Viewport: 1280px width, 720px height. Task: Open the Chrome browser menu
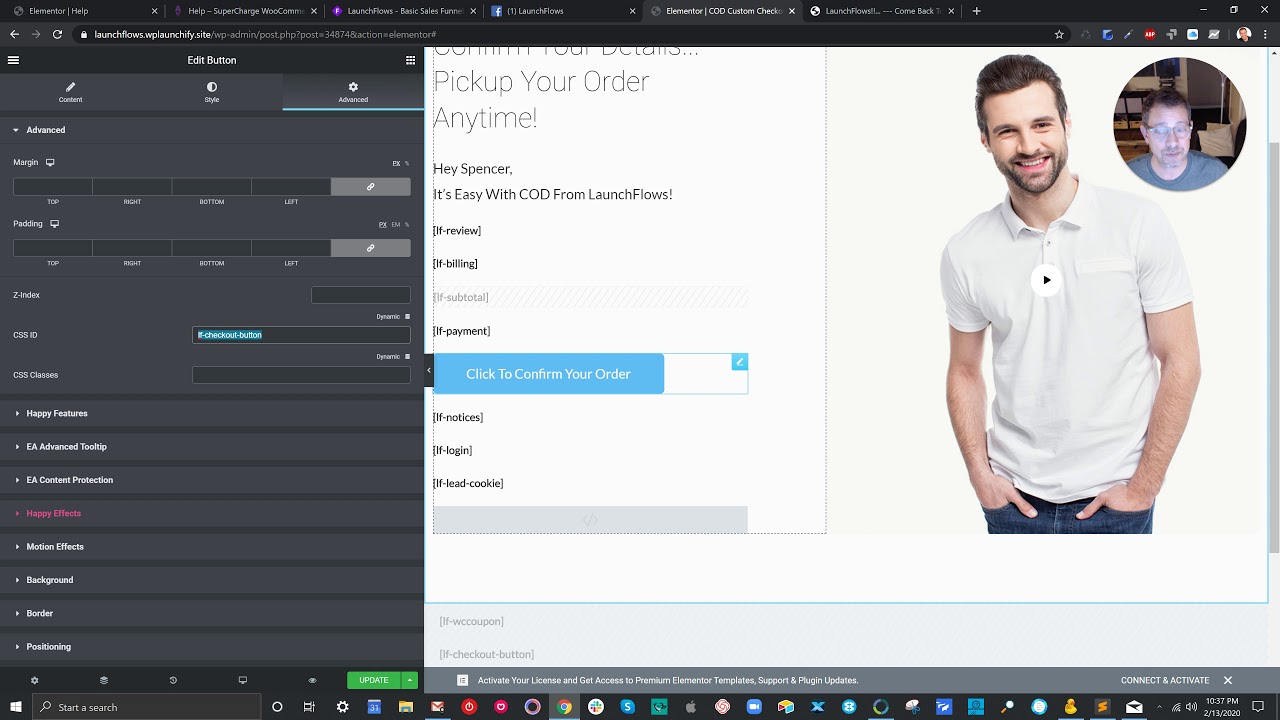tap(1267, 34)
